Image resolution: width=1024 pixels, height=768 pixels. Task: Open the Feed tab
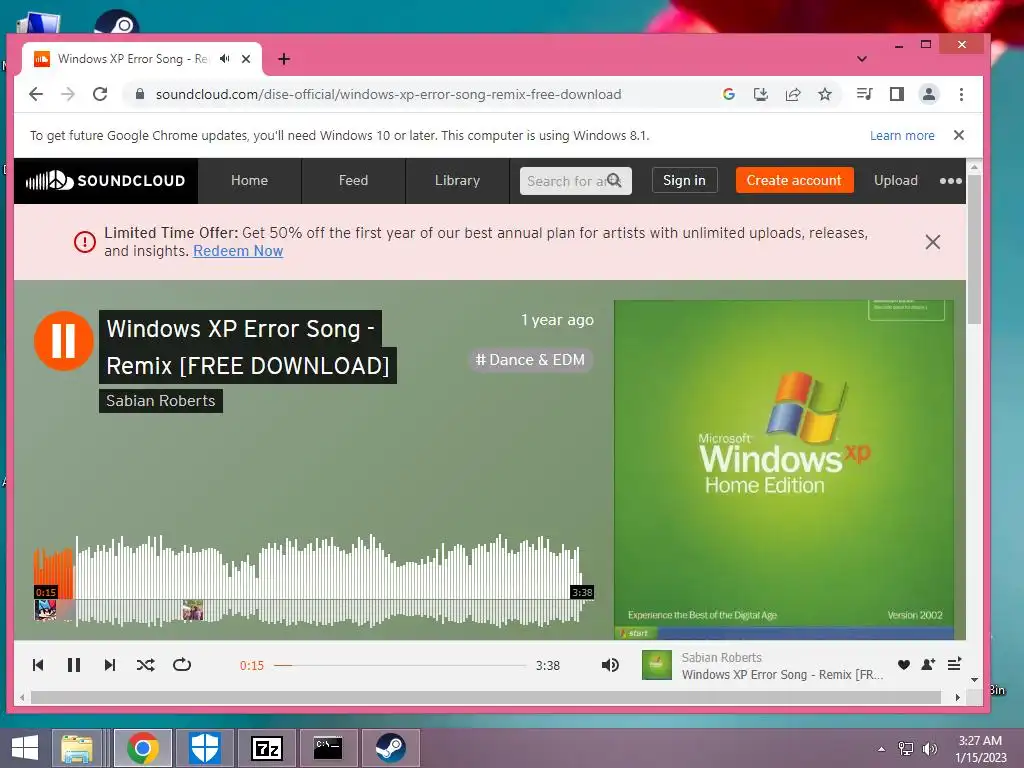pos(353,180)
